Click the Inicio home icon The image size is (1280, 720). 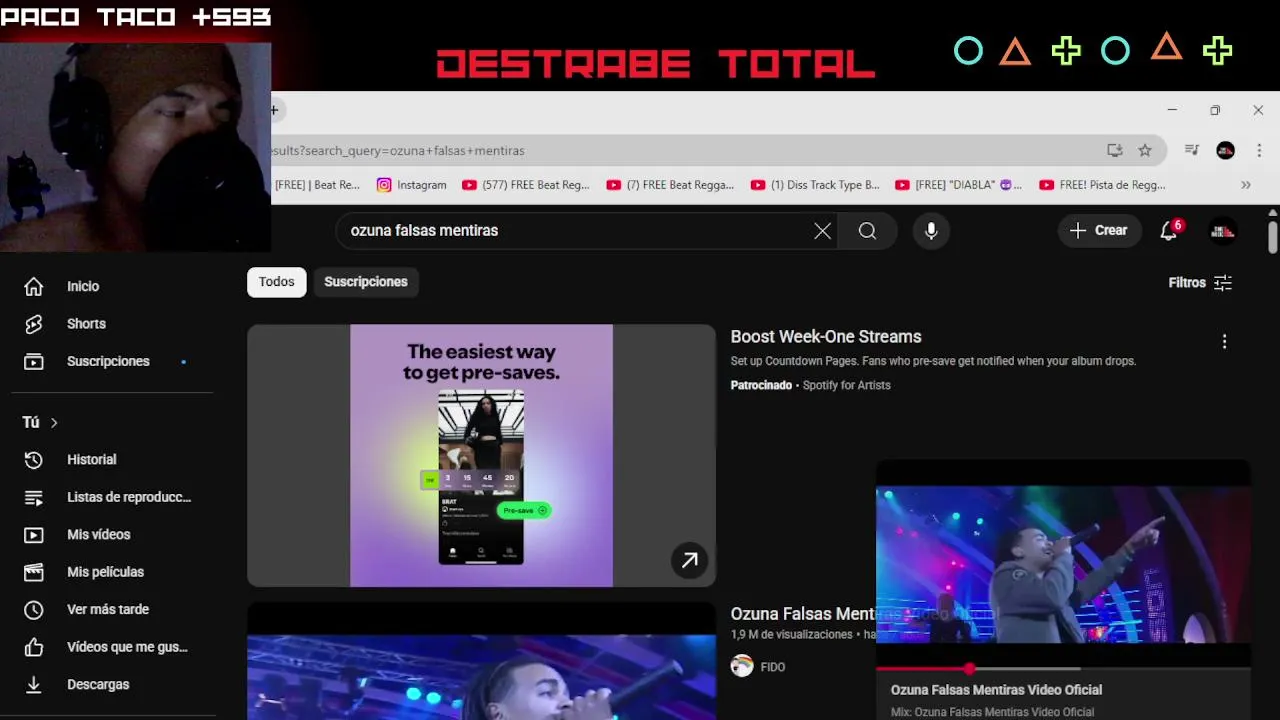pos(34,286)
